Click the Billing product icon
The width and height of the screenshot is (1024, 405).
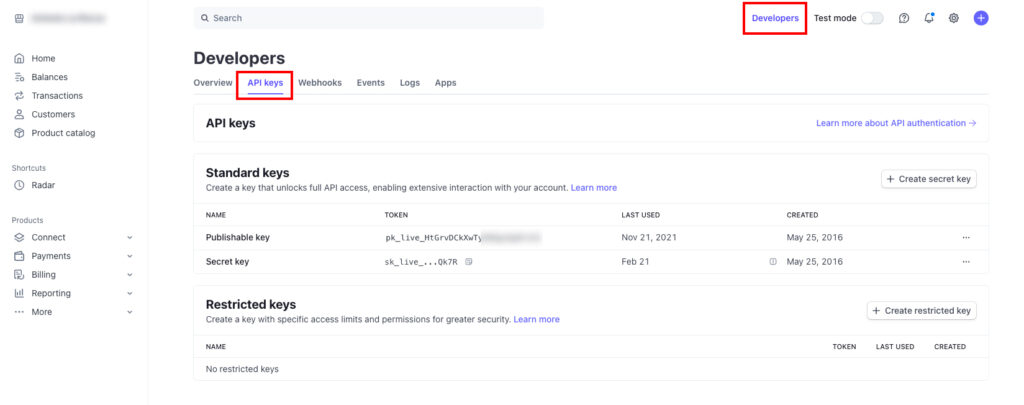19,274
